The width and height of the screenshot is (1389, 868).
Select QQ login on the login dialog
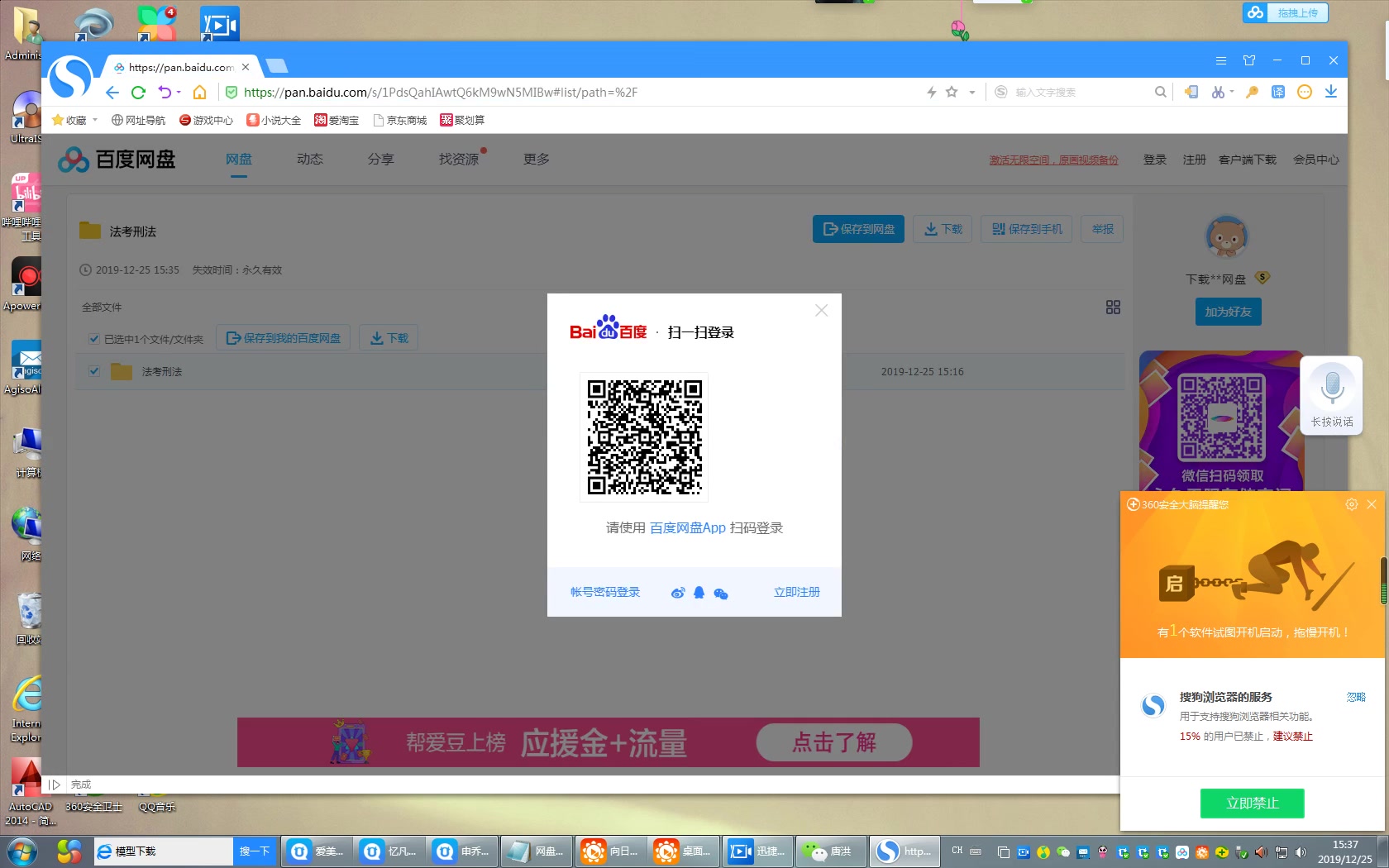(699, 593)
